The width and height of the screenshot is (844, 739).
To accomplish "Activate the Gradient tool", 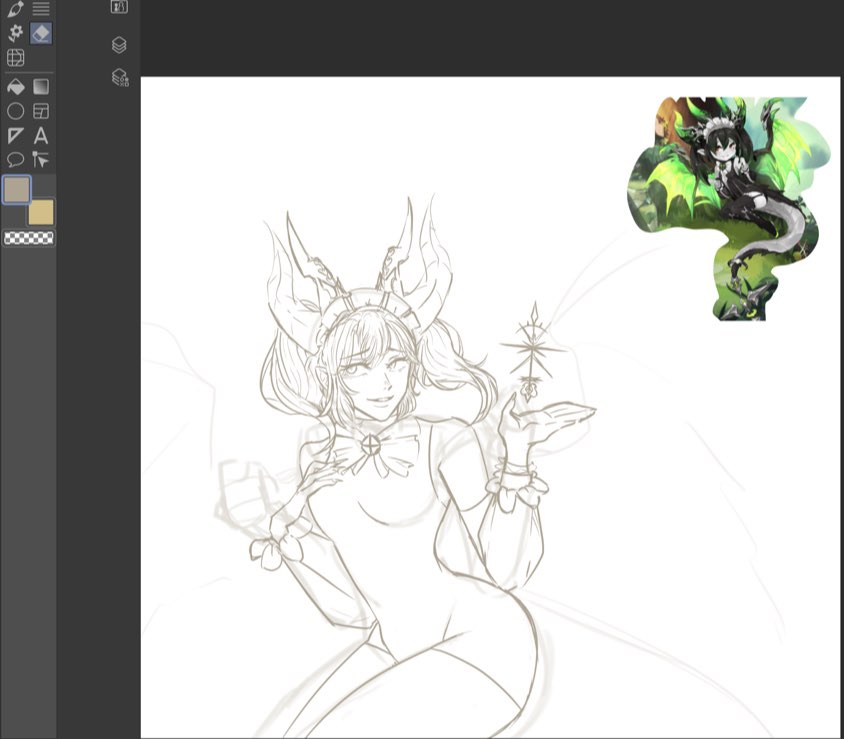I will [x=41, y=87].
